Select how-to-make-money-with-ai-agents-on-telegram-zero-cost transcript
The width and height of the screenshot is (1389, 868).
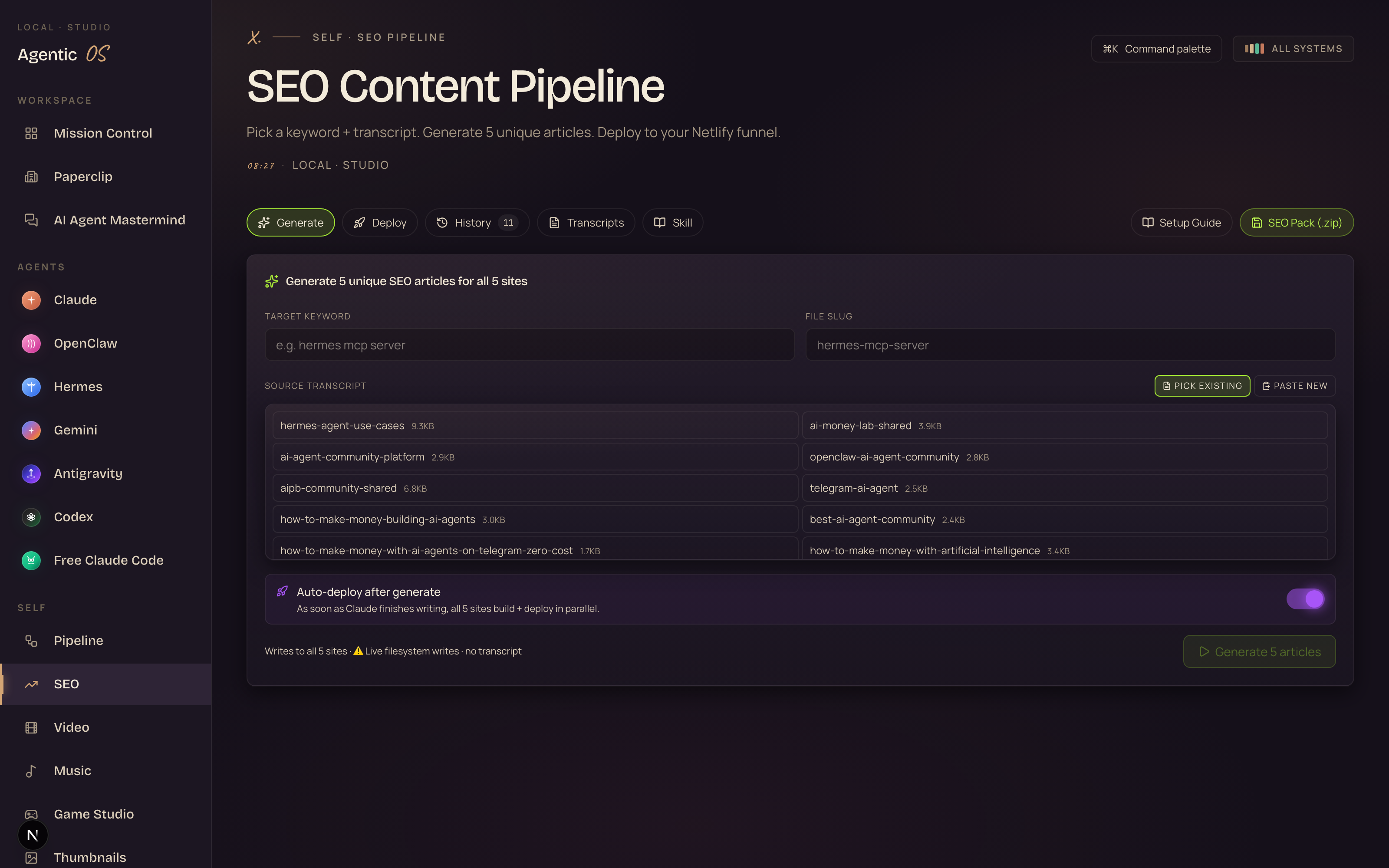[x=535, y=548]
